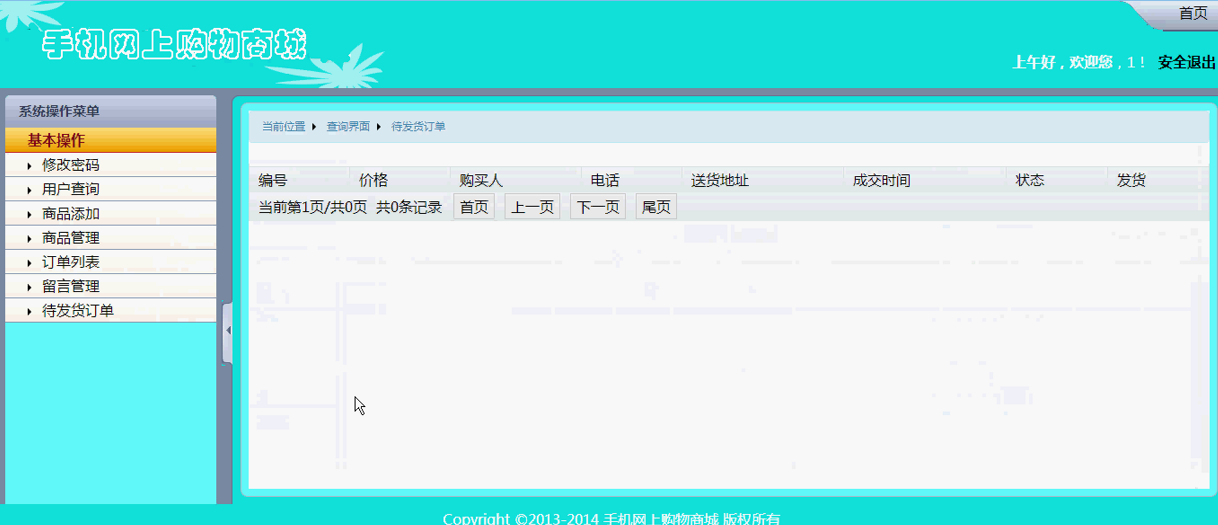Click the 下一页 pagination button
Viewport: 1218px width, 525px height.
[x=598, y=207]
